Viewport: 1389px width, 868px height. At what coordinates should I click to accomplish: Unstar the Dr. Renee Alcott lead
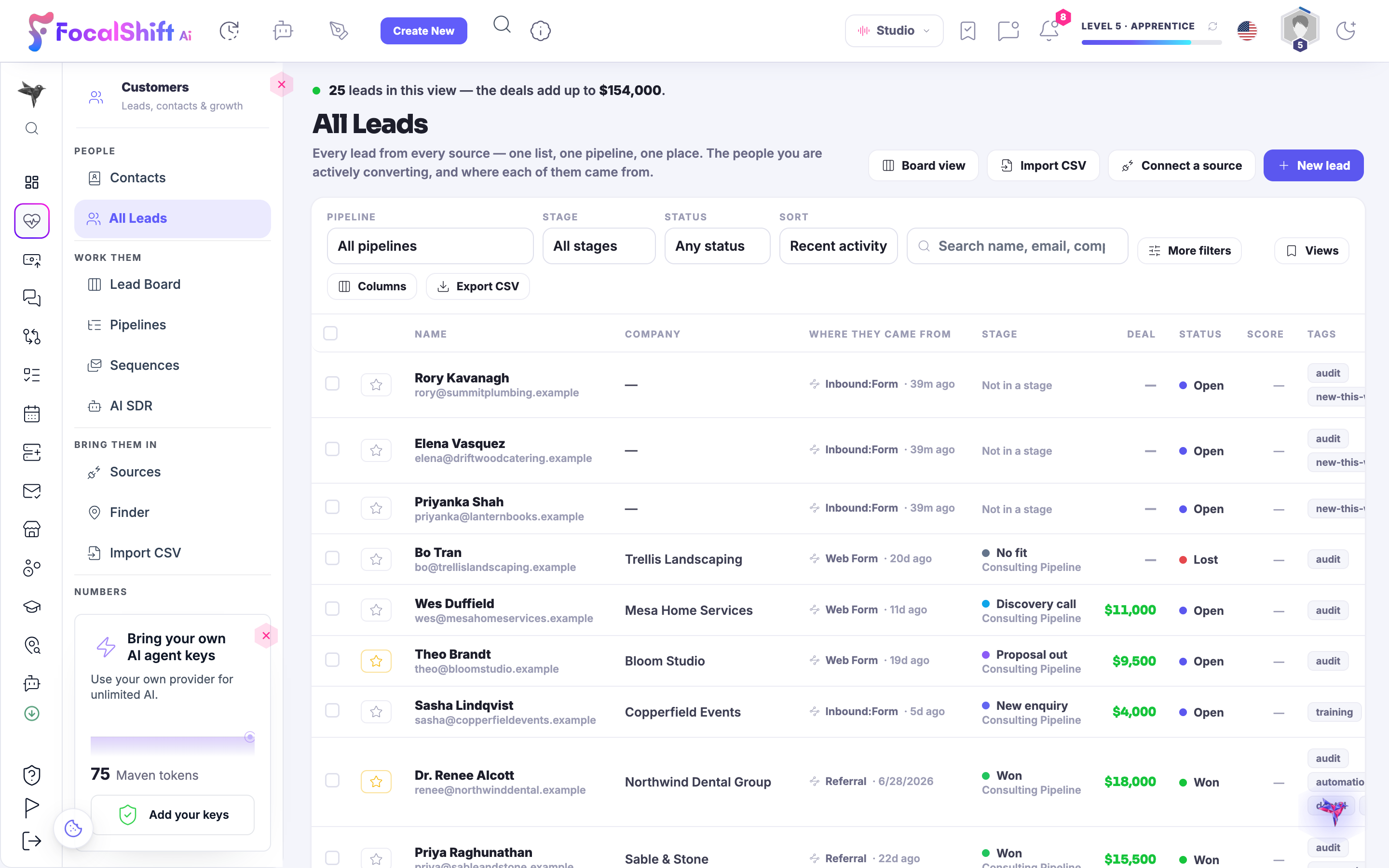(376, 781)
